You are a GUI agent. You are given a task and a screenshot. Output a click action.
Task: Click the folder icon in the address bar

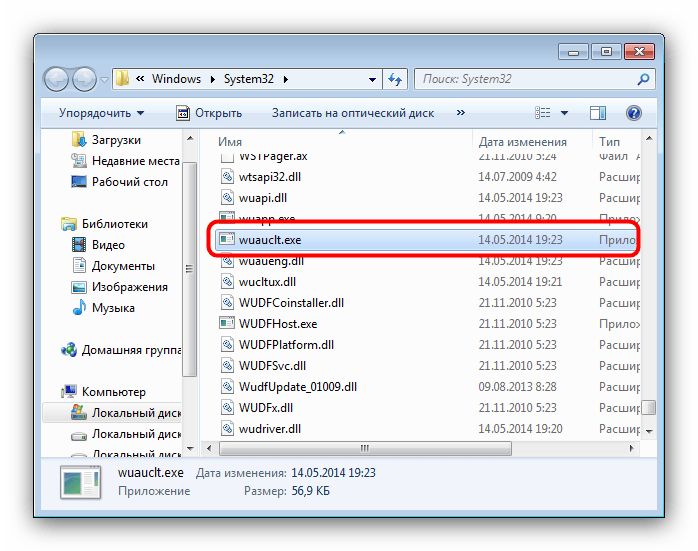(123, 79)
